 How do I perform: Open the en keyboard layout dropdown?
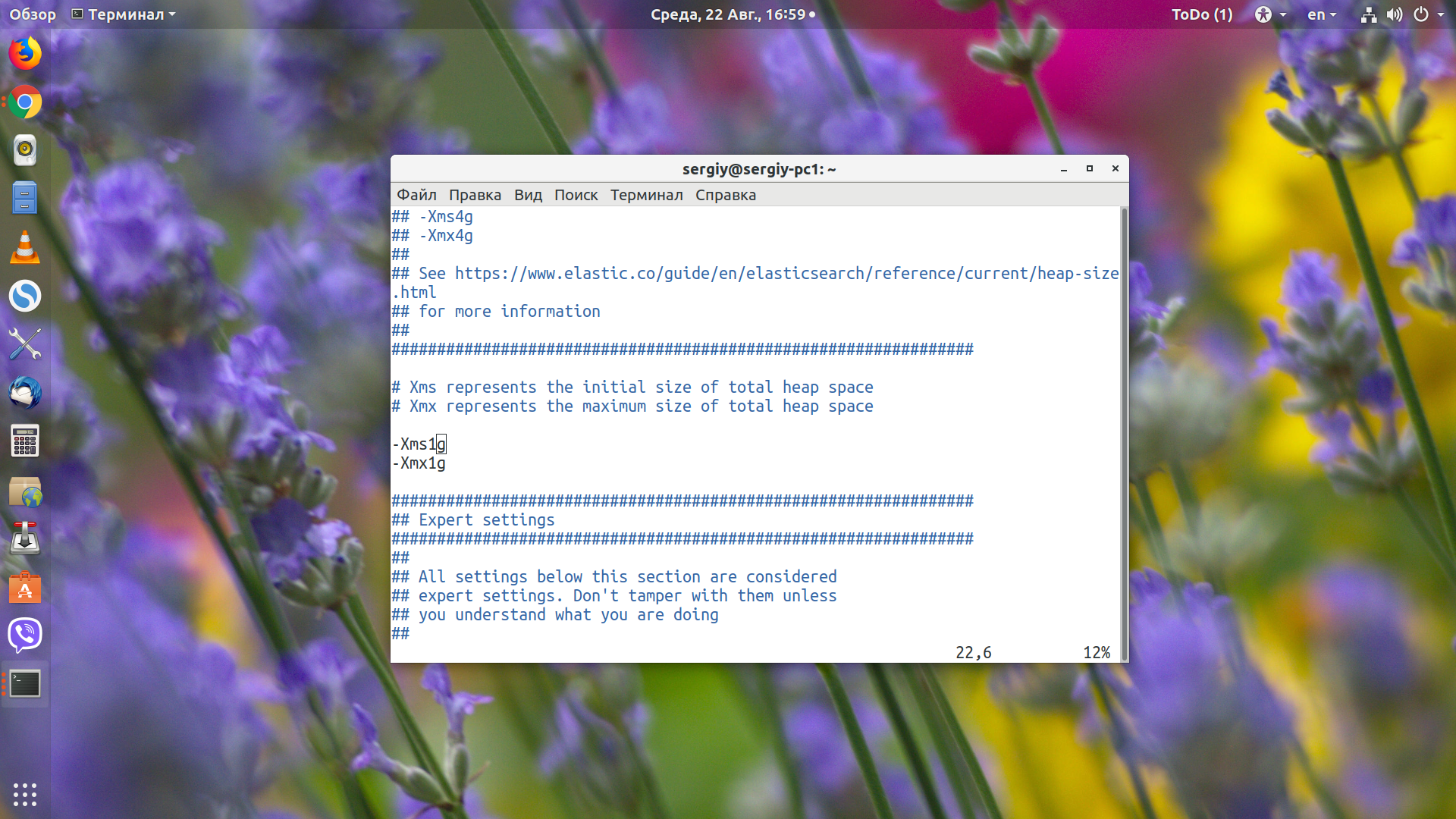pyautogui.click(x=1322, y=14)
